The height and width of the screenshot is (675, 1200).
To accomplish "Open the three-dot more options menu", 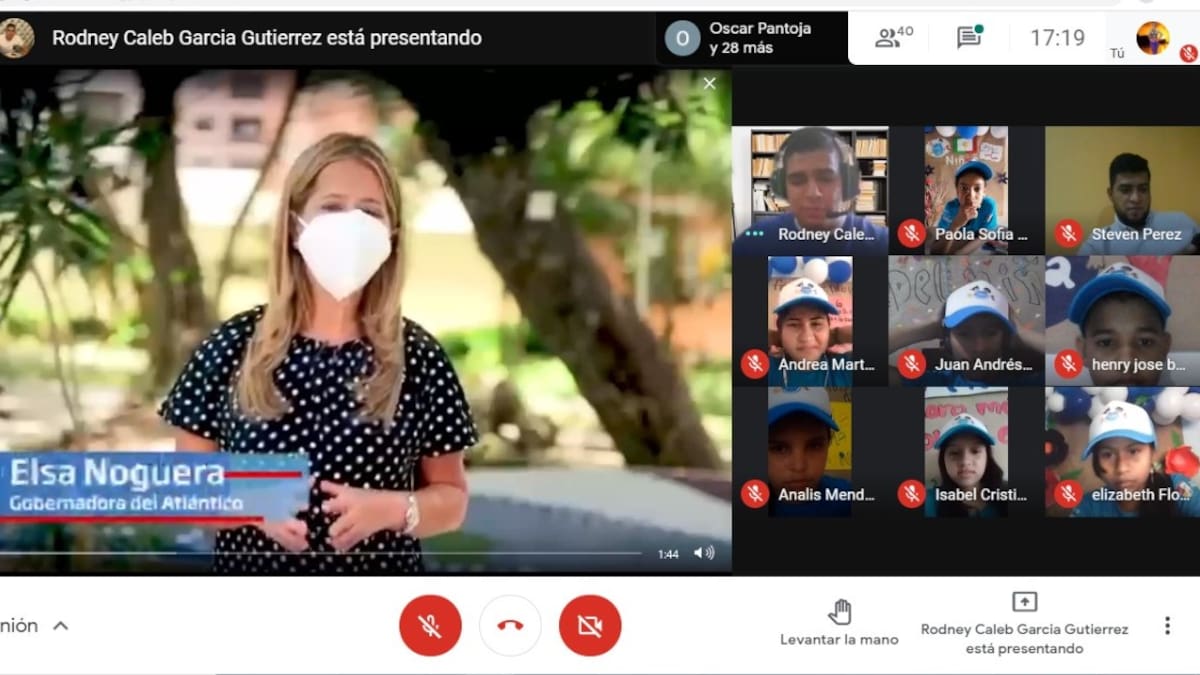I will click(1166, 626).
